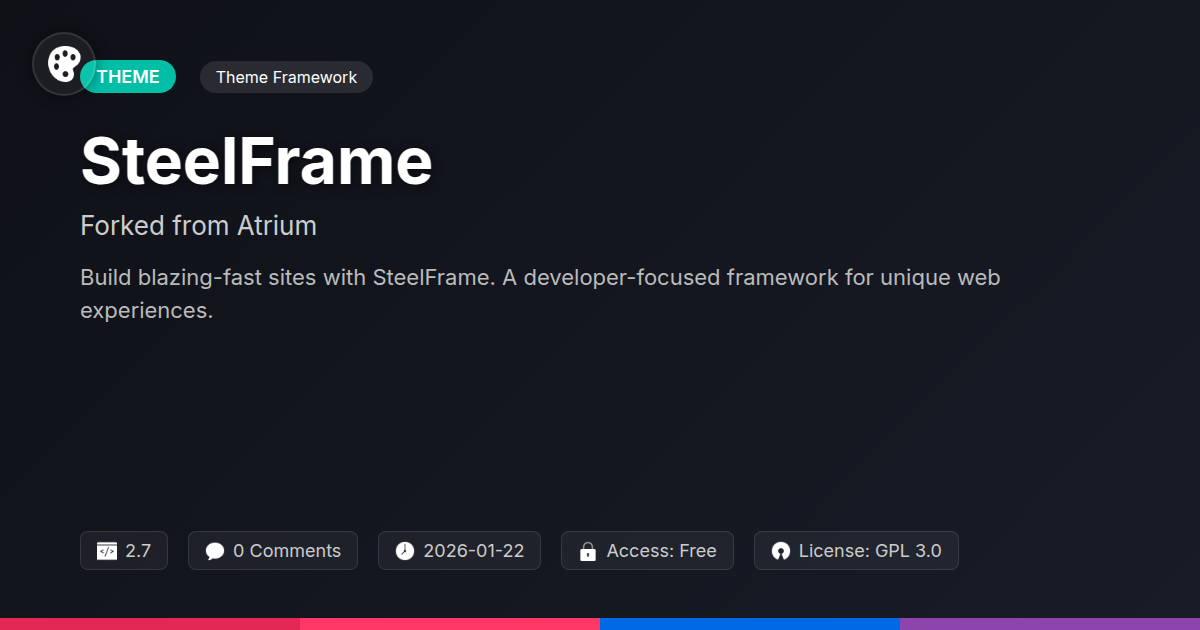This screenshot has height=630, width=1200.
Task: Click the blue bottom color bar
Action: 750,623
